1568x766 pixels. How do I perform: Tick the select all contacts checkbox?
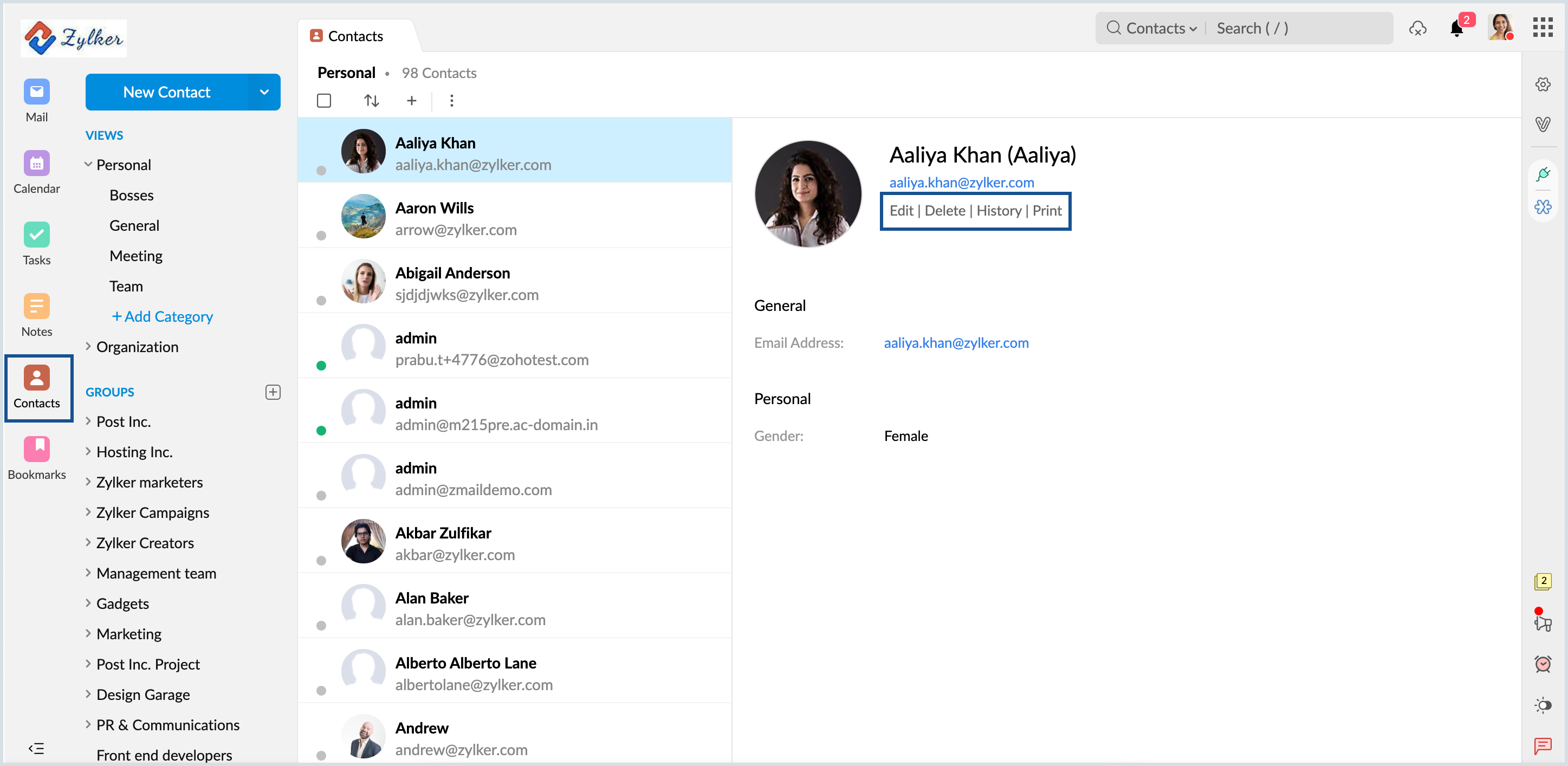324,100
